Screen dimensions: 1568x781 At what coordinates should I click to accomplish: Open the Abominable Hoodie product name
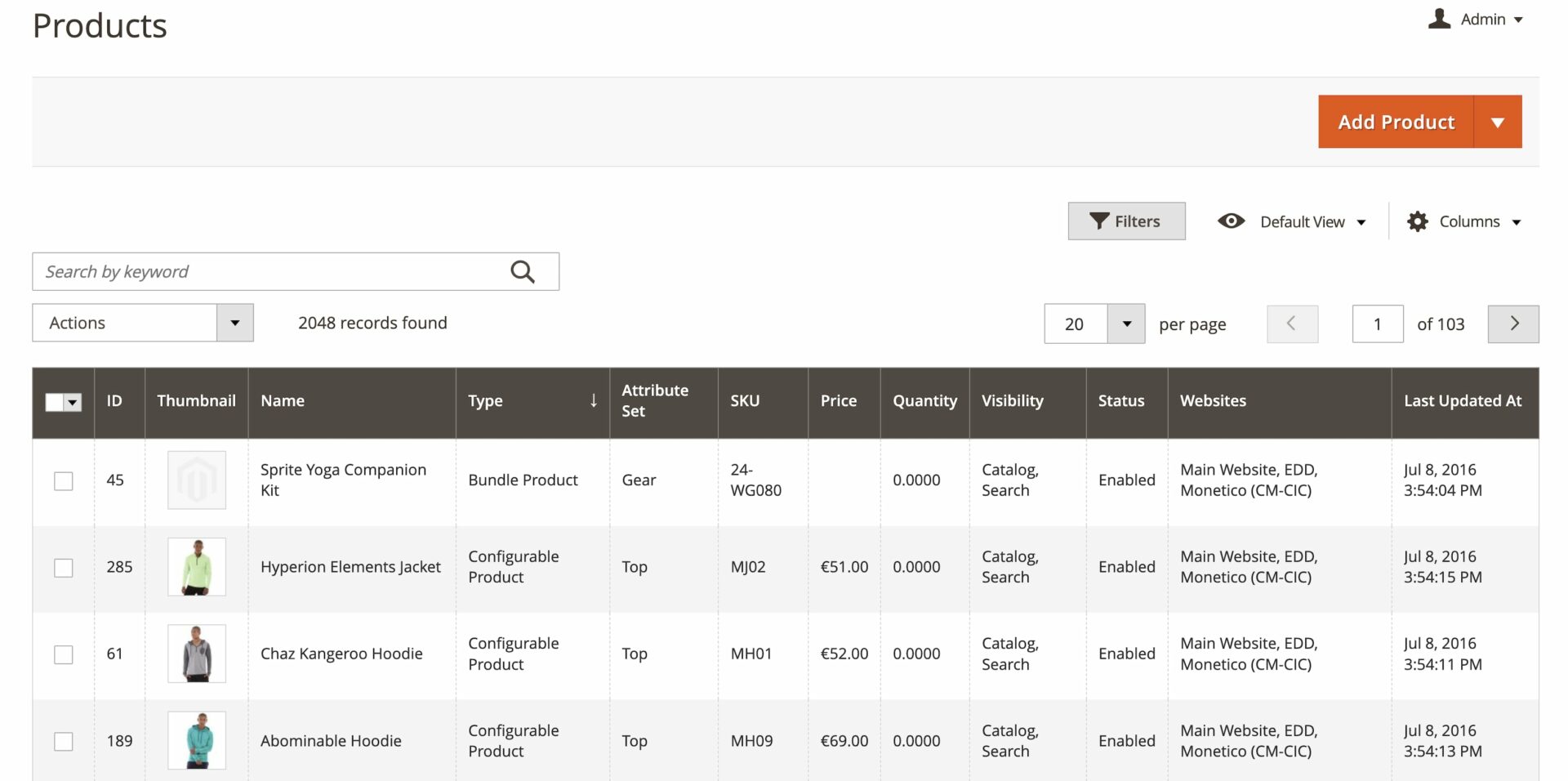tap(331, 741)
